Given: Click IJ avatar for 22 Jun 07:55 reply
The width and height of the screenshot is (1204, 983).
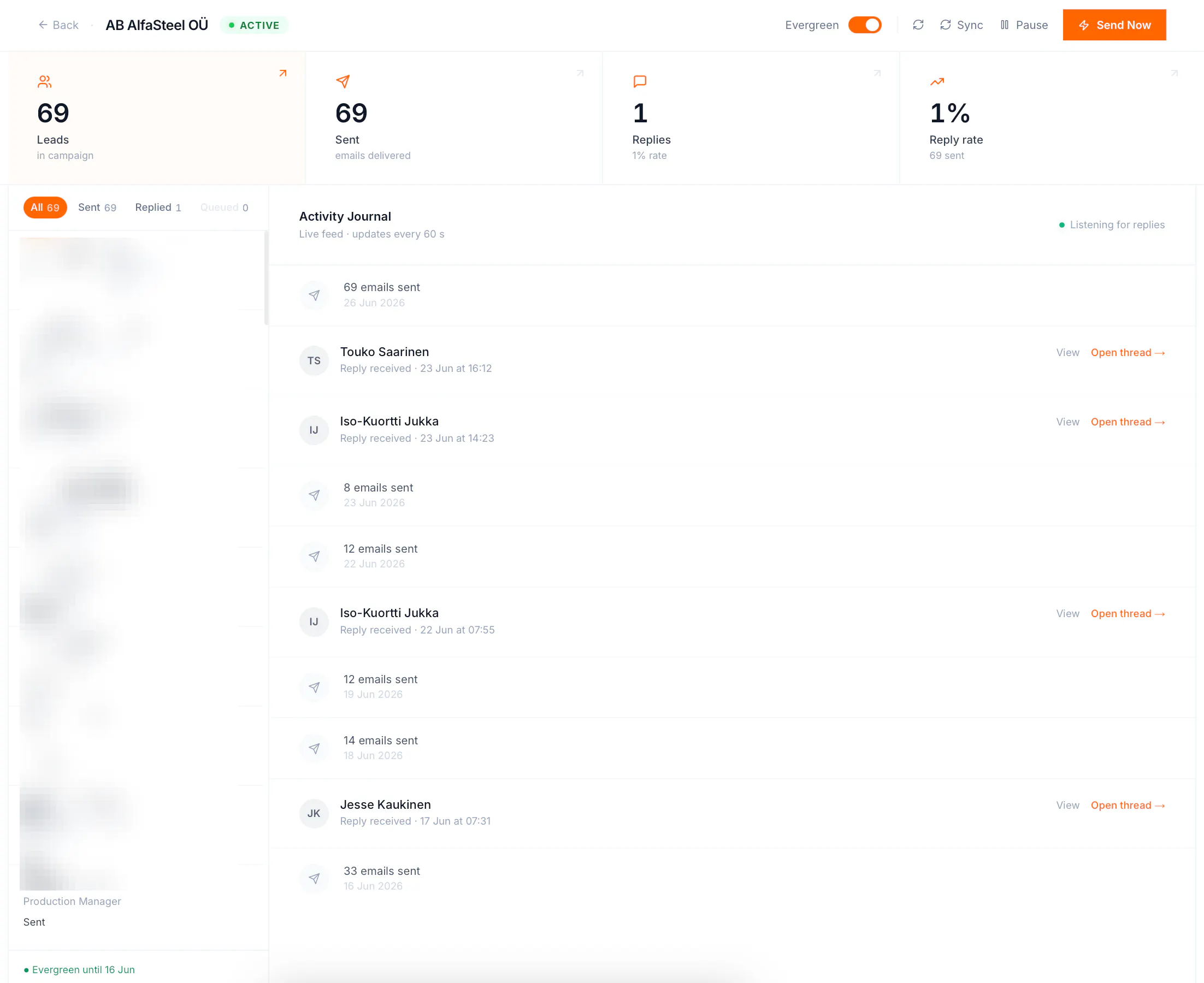Looking at the screenshot, I should tap(314, 621).
